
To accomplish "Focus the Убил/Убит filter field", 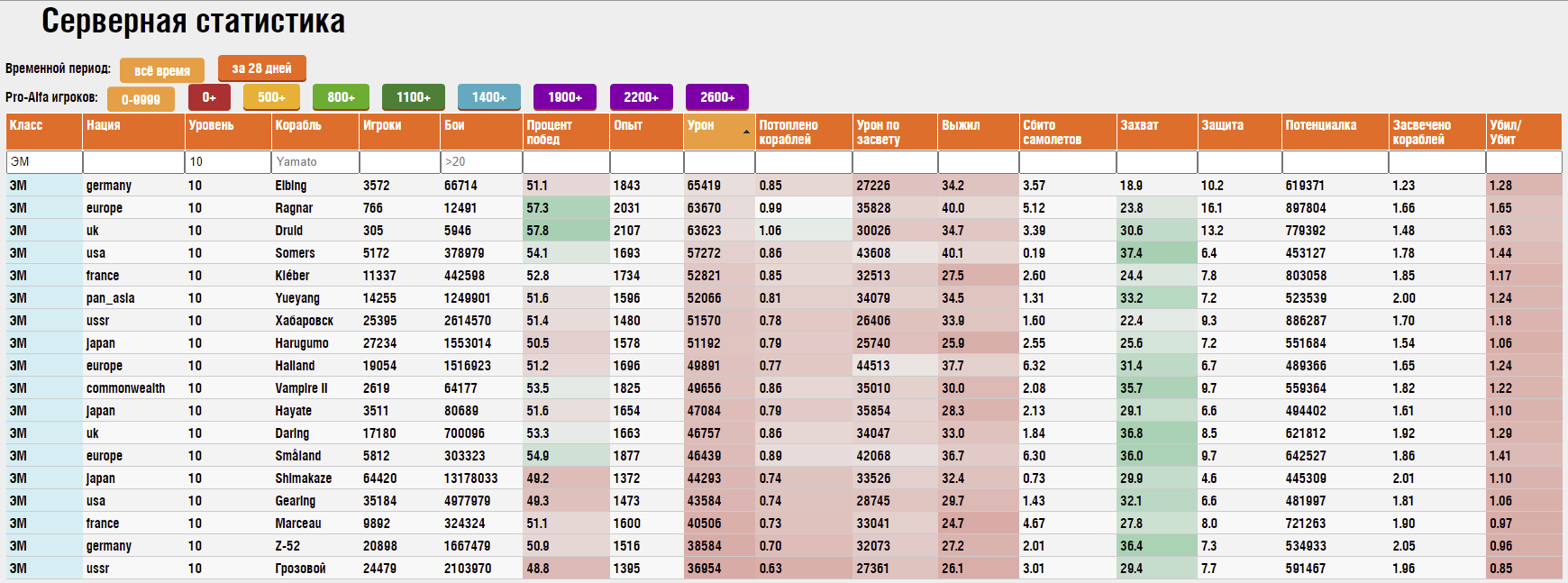I will 1524,162.
